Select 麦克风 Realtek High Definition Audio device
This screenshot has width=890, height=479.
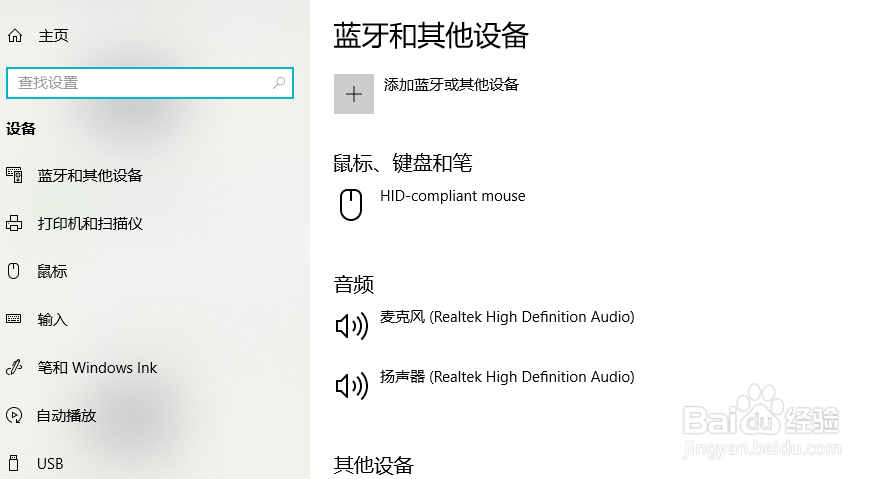coord(507,317)
